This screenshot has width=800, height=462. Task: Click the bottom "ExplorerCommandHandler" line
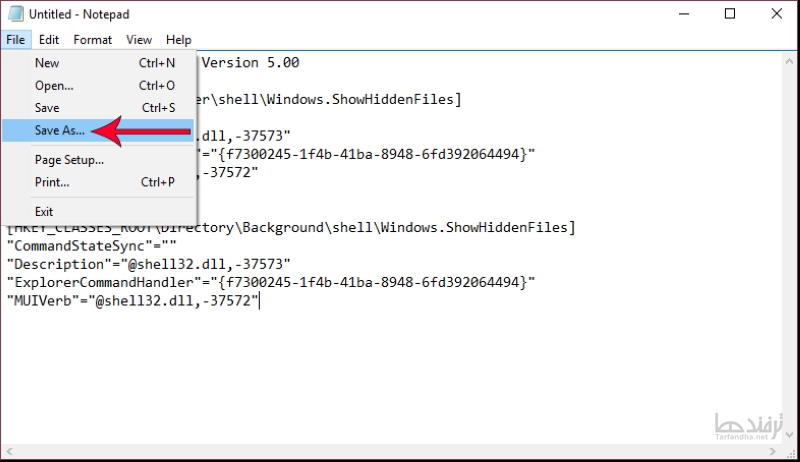tap(271, 283)
